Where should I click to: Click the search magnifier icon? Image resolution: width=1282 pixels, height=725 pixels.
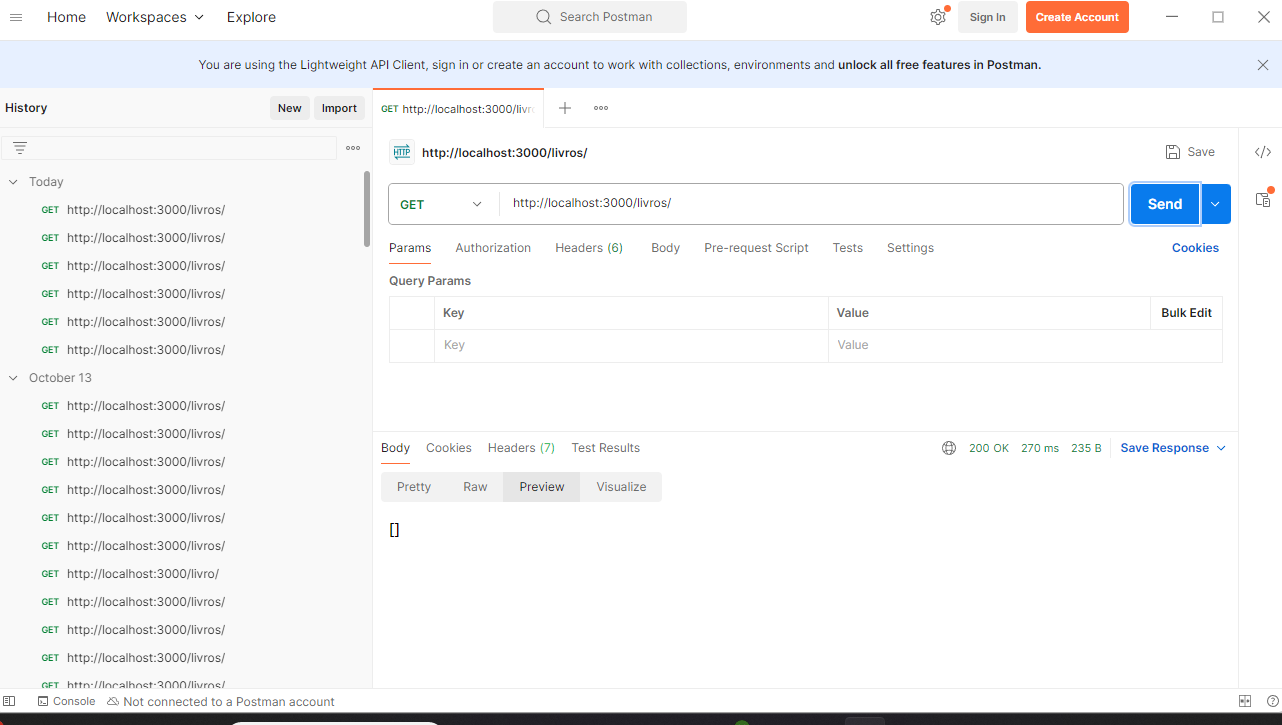[543, 17]
